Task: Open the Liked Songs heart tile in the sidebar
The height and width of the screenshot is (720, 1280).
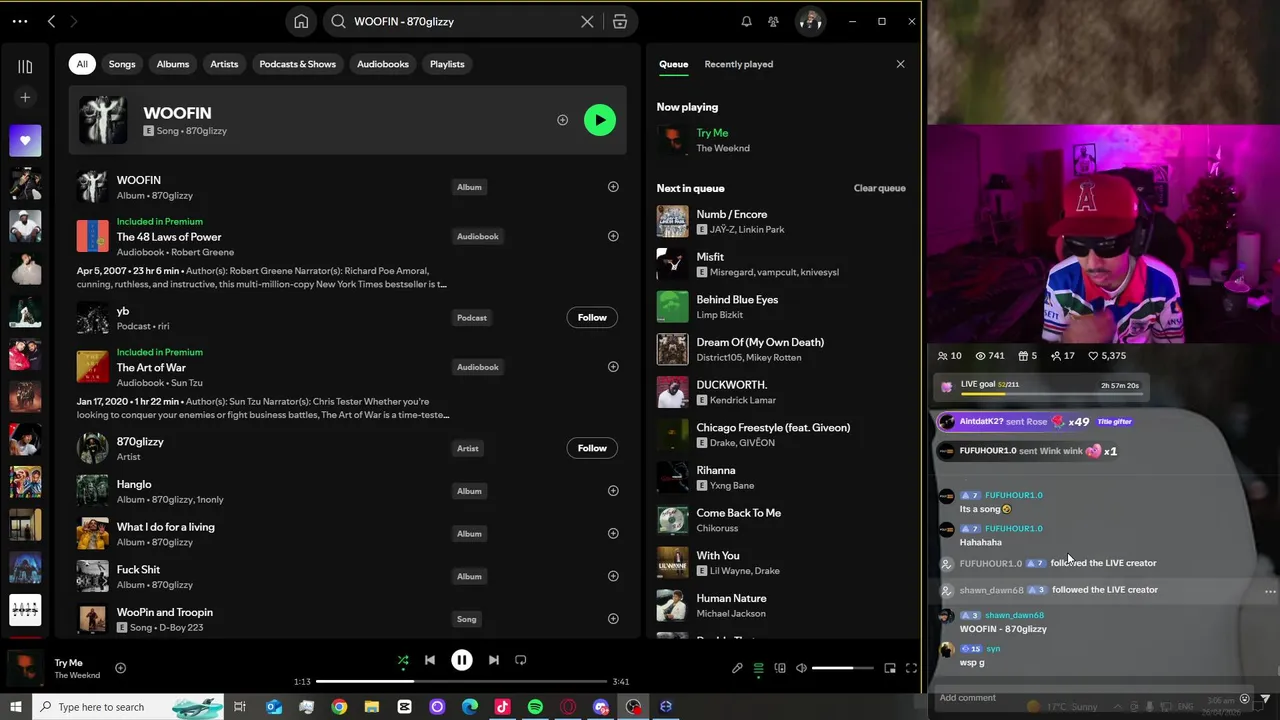Action: [25, 141]
